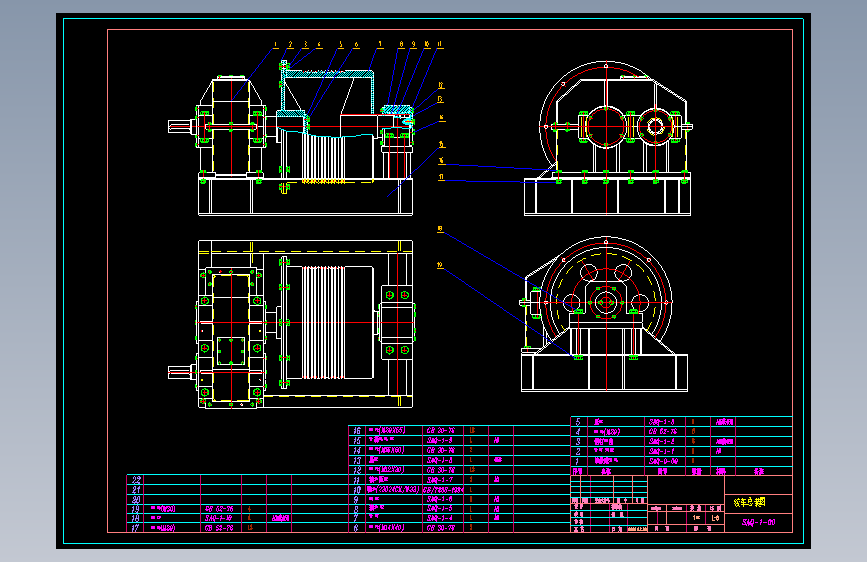Select standard code GS/T288-1994 in row 10

coord(443,490)
